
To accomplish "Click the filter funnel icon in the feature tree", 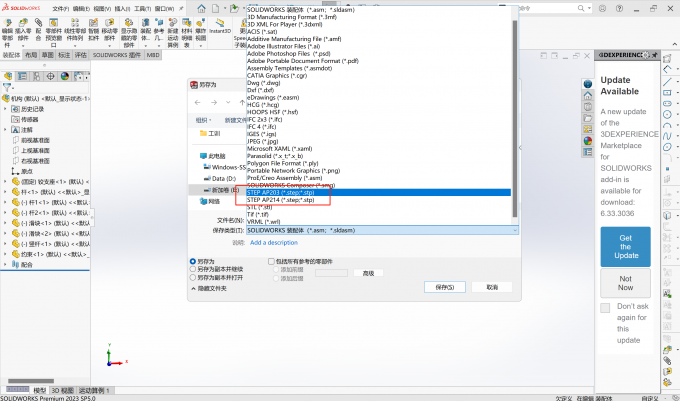I will pyautogui.click(x=7, y=88).
